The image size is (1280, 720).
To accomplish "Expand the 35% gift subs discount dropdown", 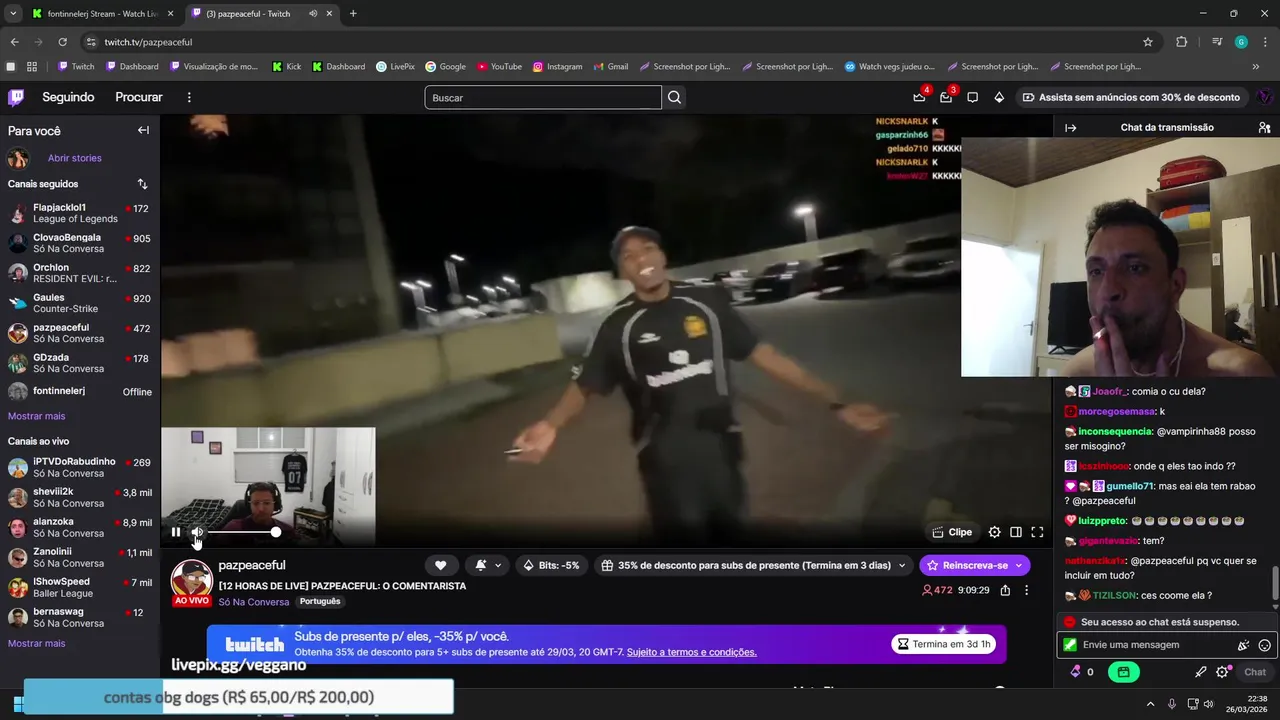I will 753,565.
